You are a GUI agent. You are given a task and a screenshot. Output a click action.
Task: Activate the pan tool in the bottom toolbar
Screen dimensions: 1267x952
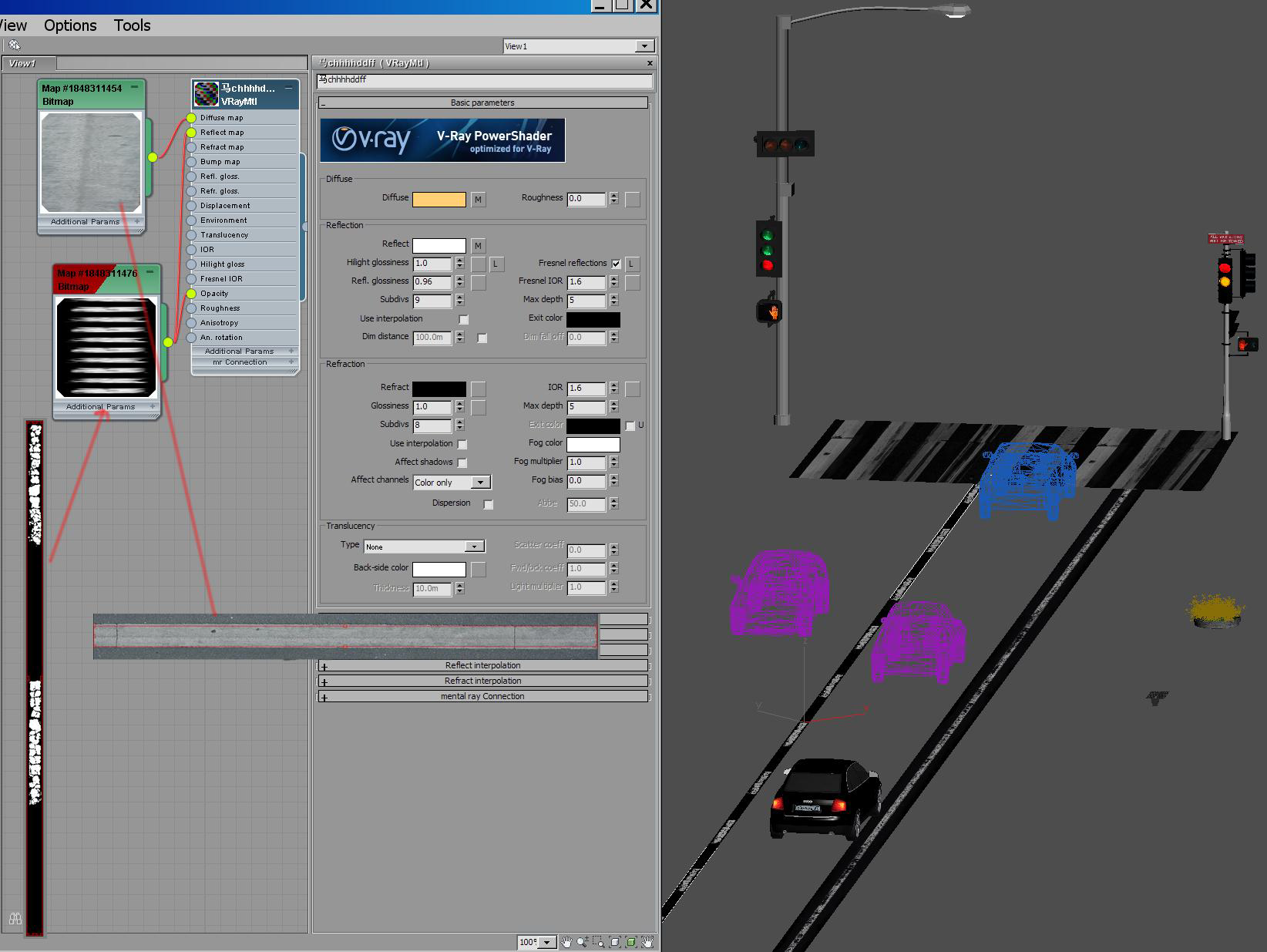tap(566, 942)
